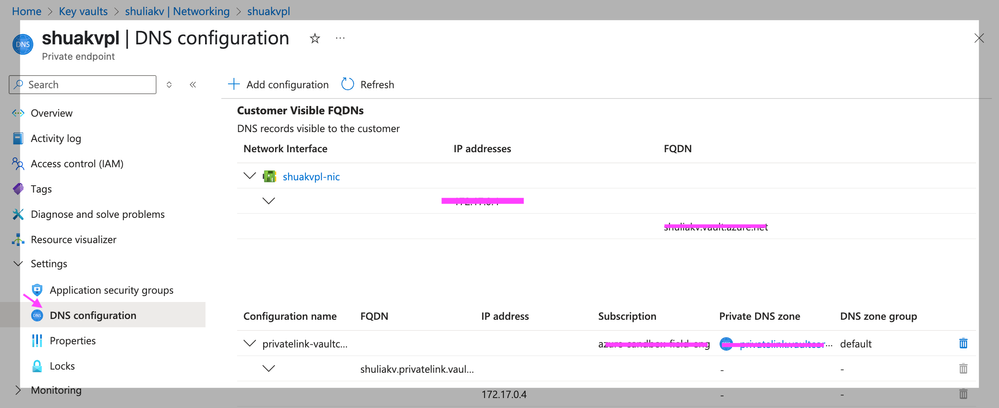This screenshot has width=999, height=408.
Task: Open the shuakvpl-nic link
Action: 311,177
